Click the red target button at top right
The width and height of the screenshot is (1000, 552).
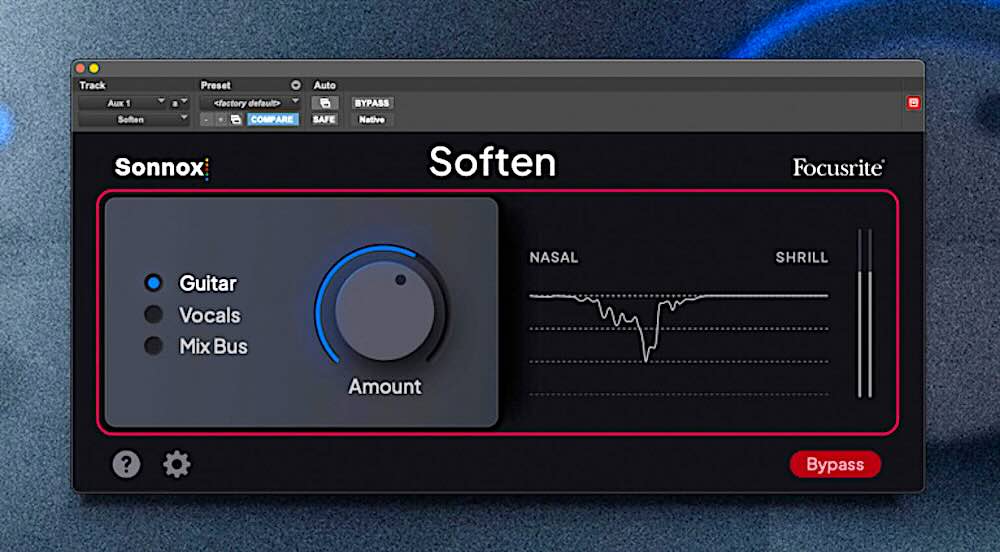click(x=913, y=103)
